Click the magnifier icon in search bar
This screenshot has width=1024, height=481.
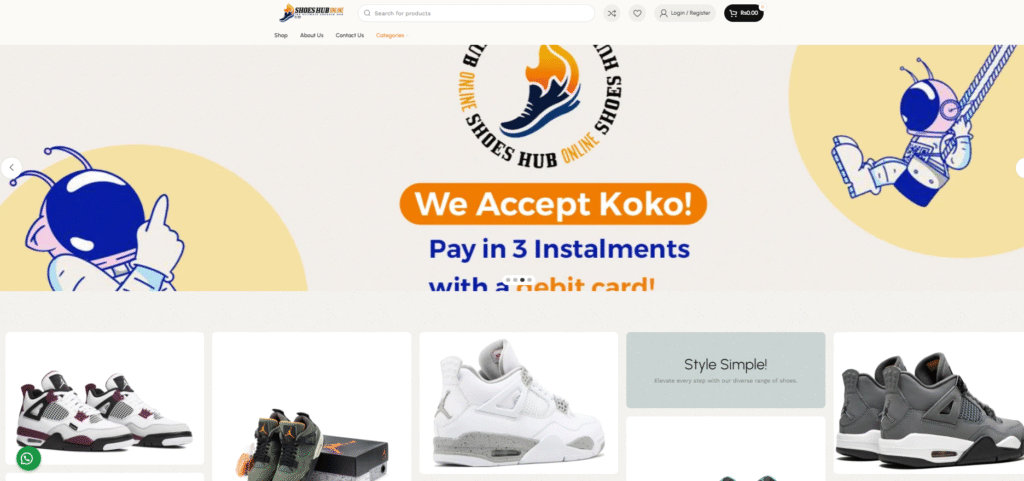[367, 13]
